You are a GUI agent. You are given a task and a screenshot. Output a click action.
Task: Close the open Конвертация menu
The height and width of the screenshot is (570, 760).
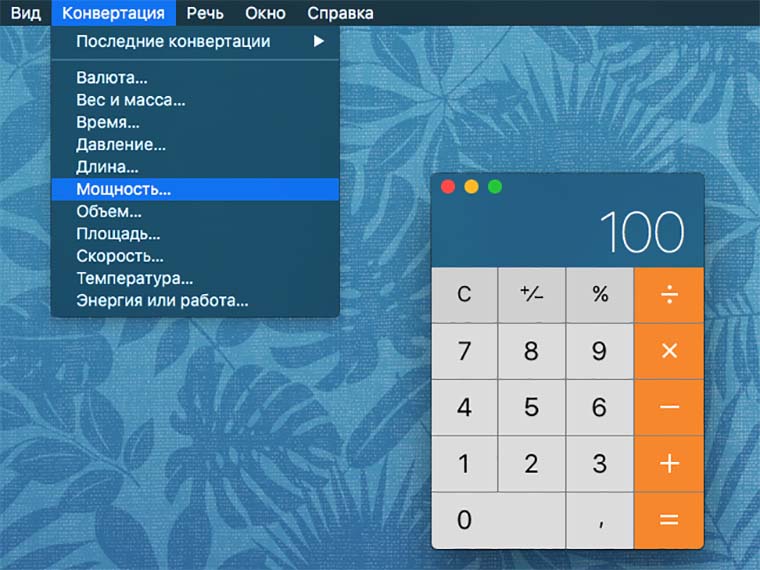113,13
